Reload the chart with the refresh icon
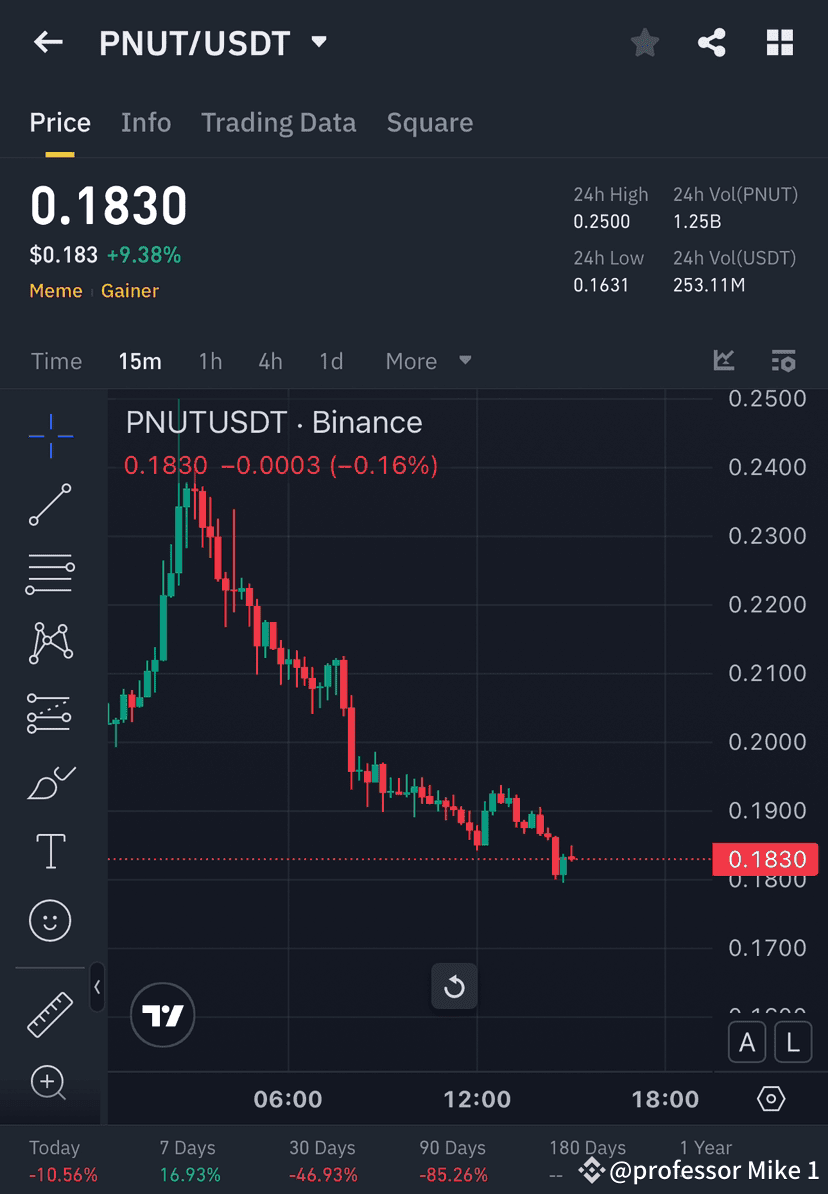This screenshot has height=1194, width=828. point(454,986)
